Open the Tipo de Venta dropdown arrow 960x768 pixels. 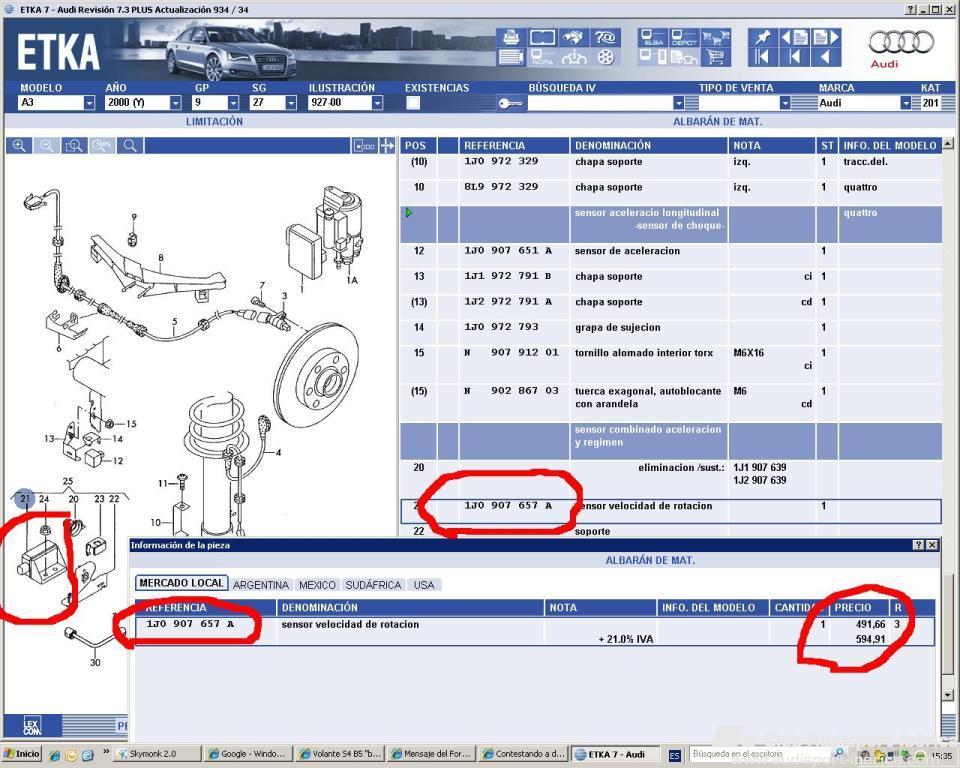[785, 103]
